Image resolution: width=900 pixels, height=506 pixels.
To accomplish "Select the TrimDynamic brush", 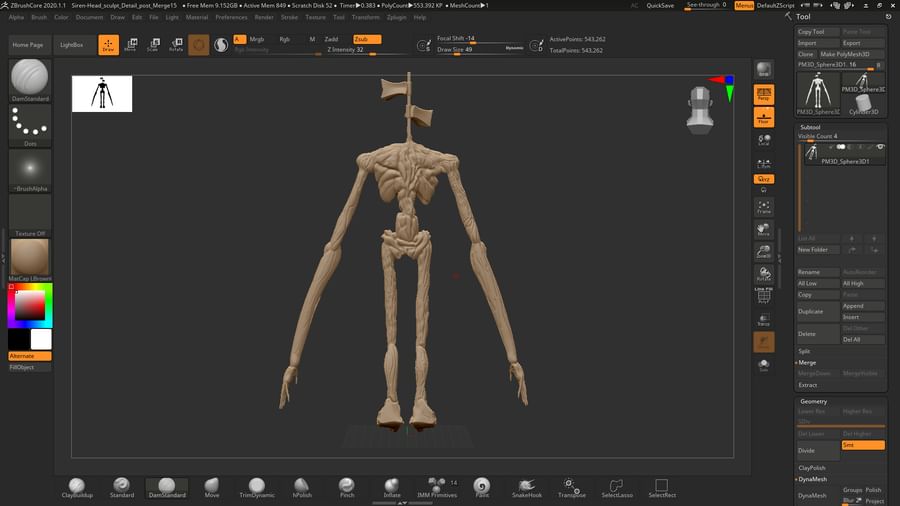I will pyautogui.click(x=257, y=488).
